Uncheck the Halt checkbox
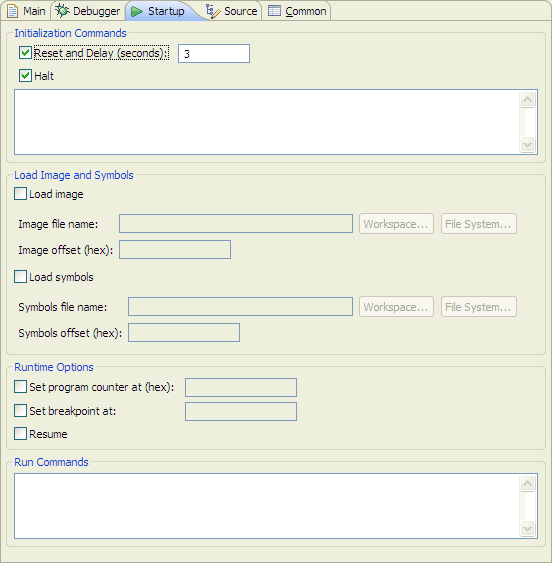552x563 pixels. point(25,76)
